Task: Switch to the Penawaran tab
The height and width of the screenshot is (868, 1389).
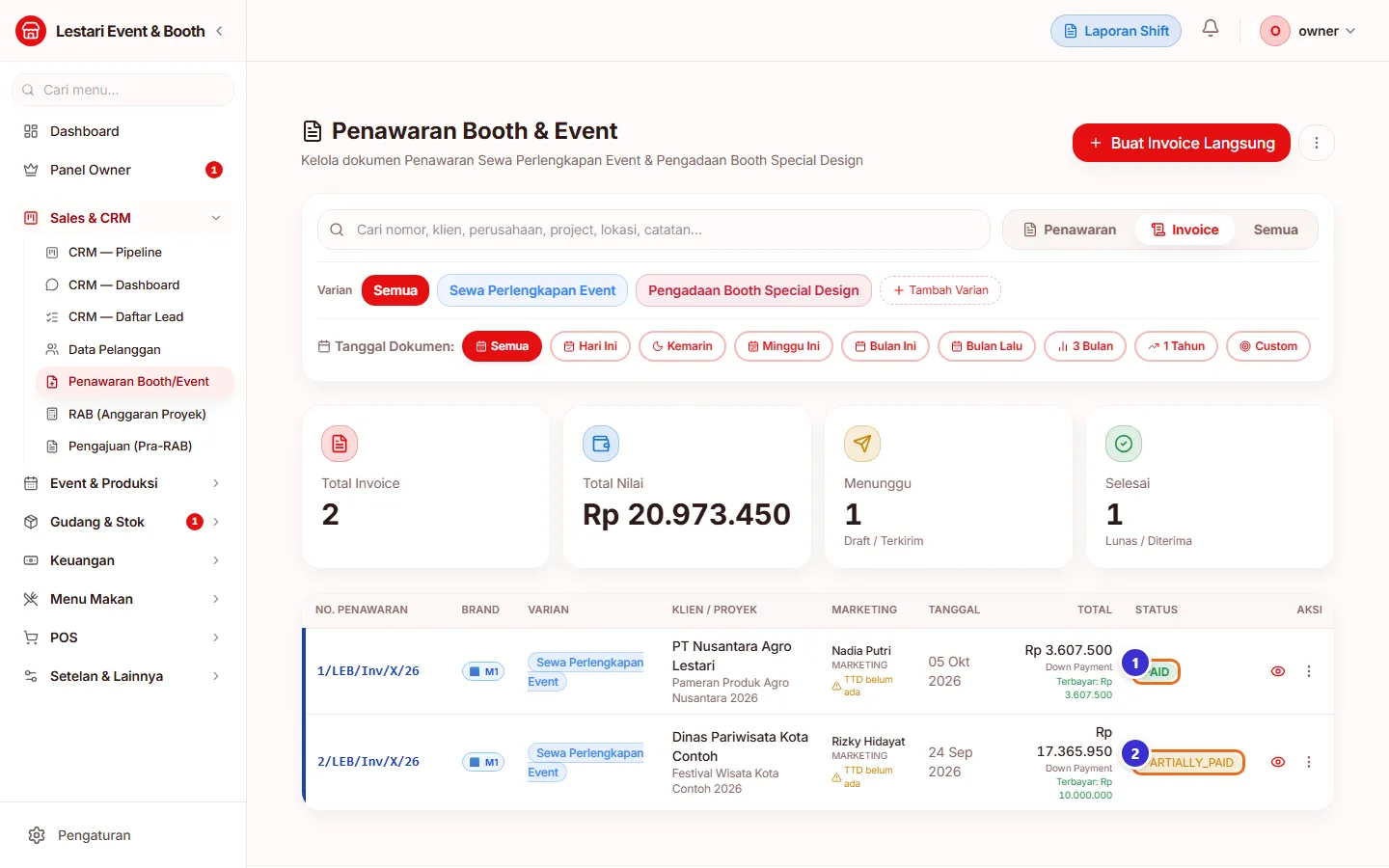Action: (x=1070, y=230)
